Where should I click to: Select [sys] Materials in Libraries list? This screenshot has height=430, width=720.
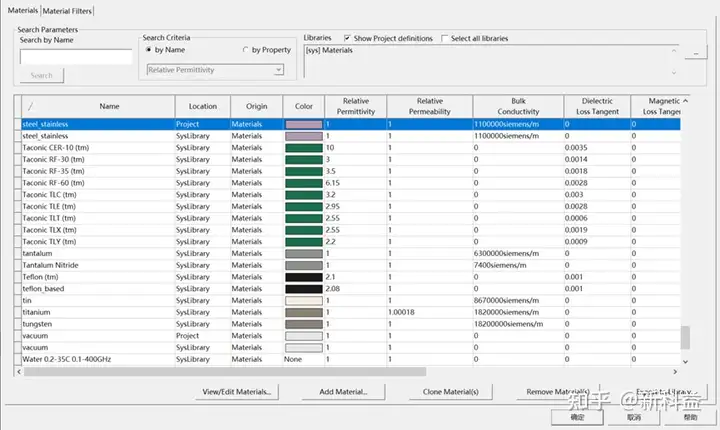329,50
